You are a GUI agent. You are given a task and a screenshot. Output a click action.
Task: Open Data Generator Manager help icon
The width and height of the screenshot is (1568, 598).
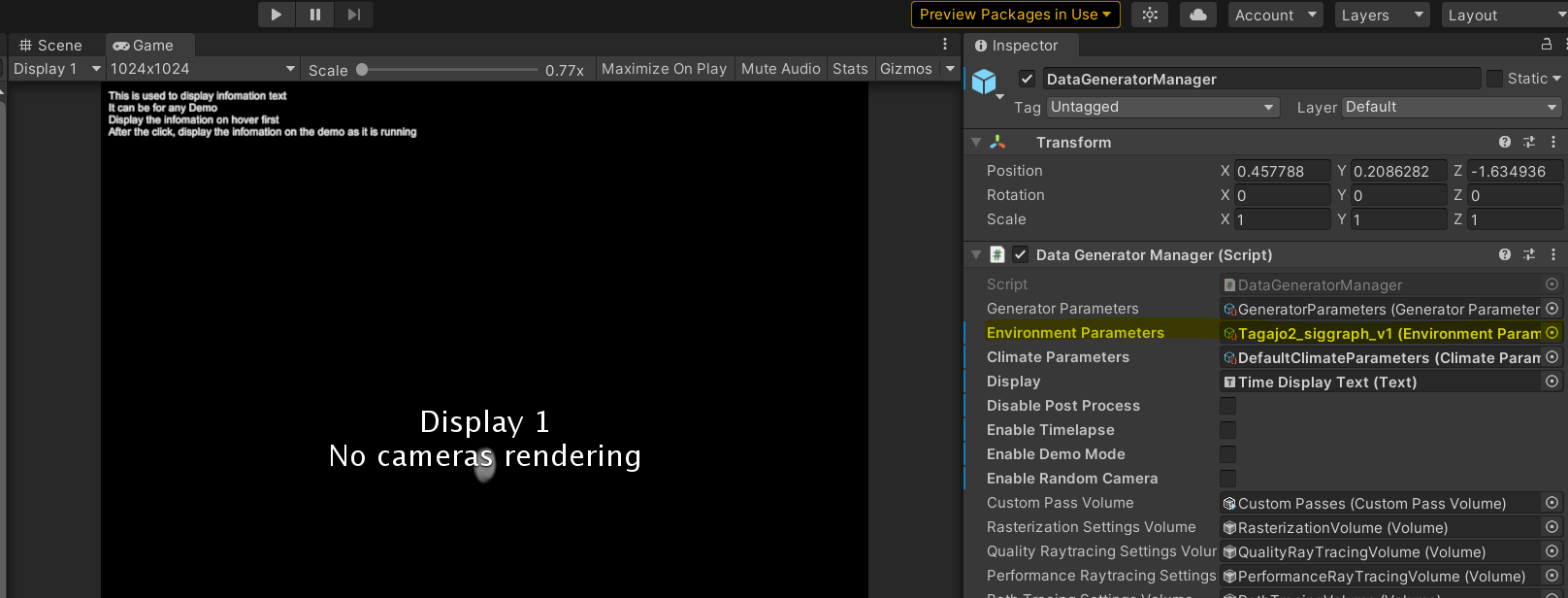1505,254
